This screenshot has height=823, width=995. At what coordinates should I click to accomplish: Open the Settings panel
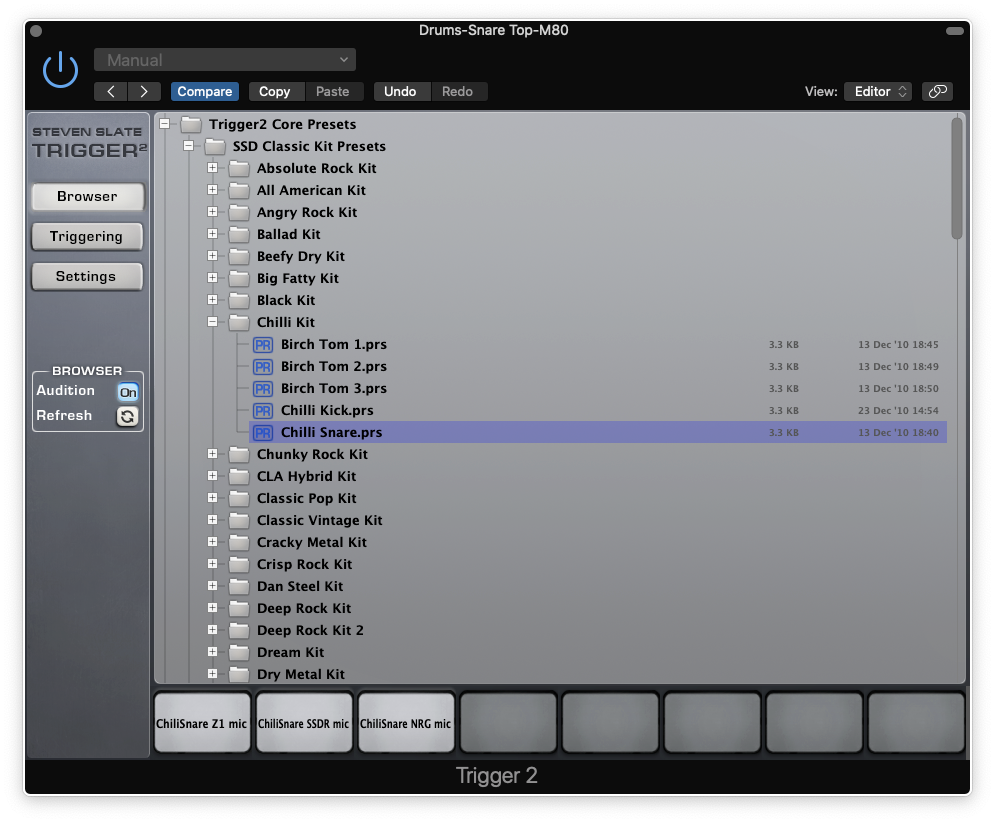87,277
